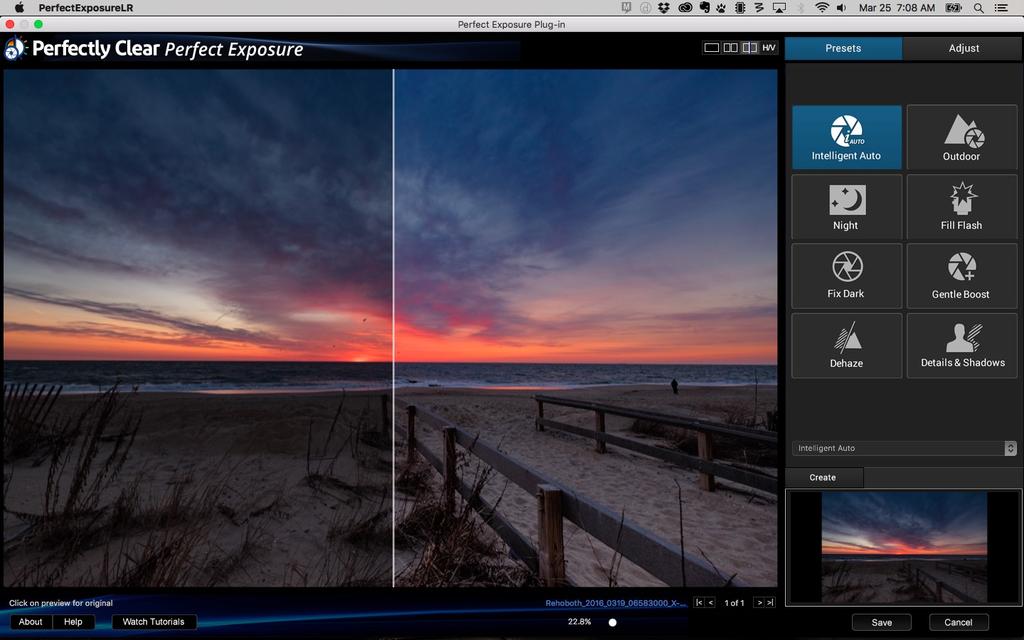
Task: Choose the Dehaze preset
Action: (846, 345)
